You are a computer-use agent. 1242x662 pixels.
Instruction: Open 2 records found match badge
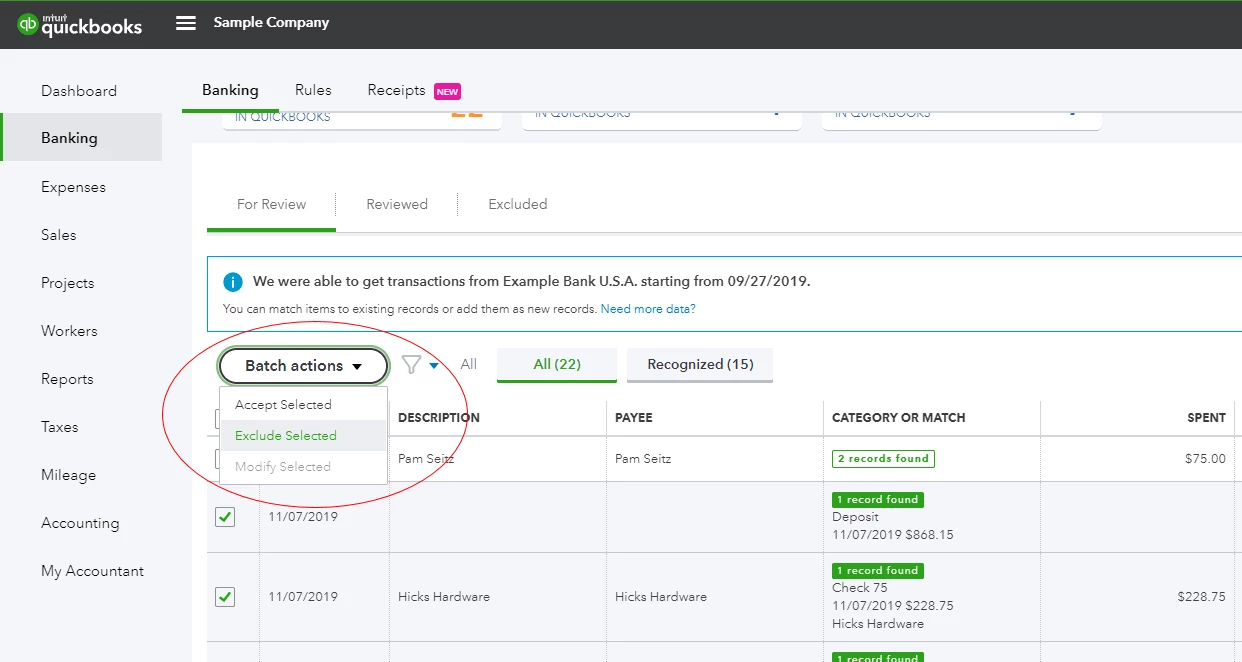883,459
